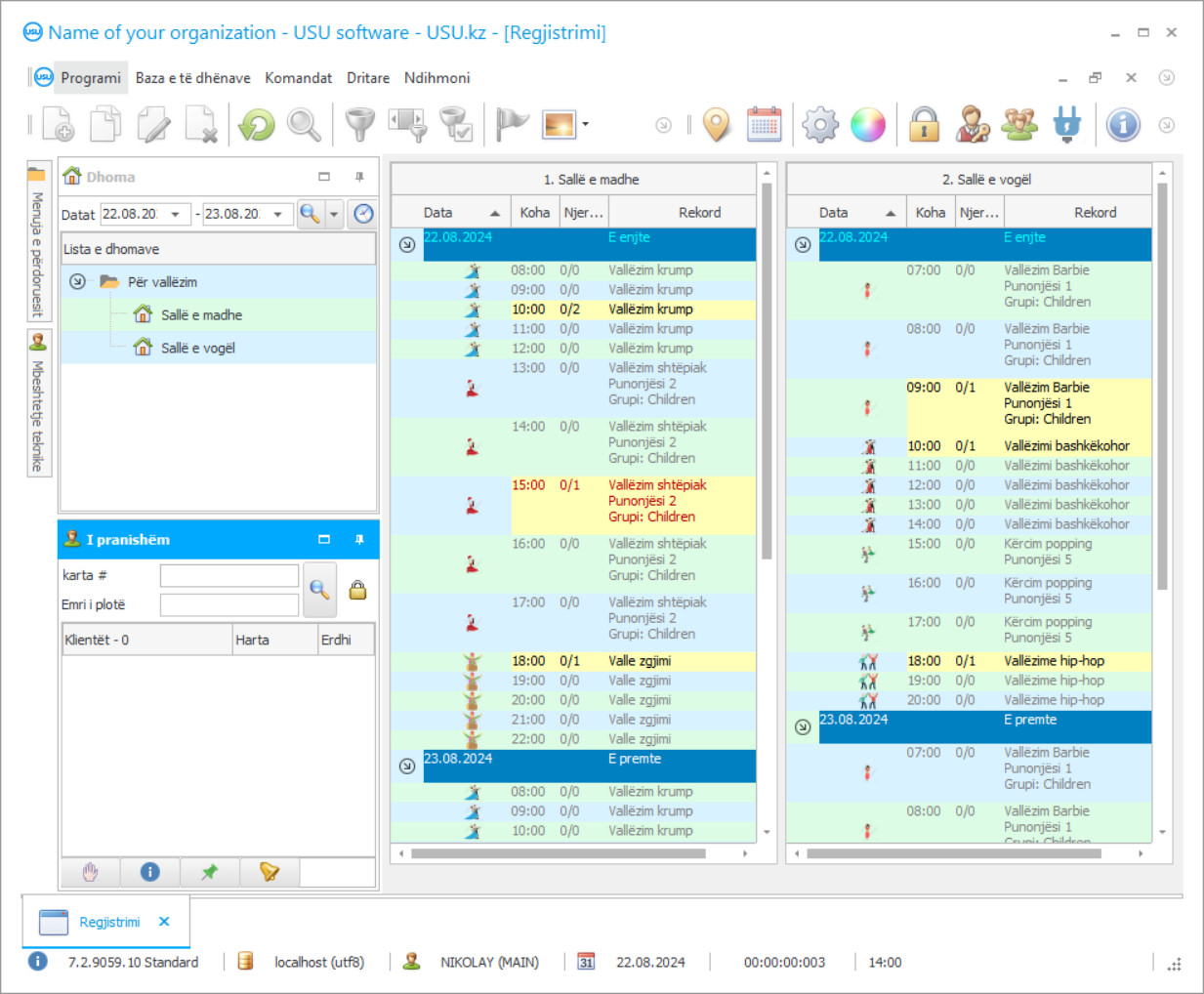
Task: Open the end date dropdown 23.08
Action: (x=278, y=214)
